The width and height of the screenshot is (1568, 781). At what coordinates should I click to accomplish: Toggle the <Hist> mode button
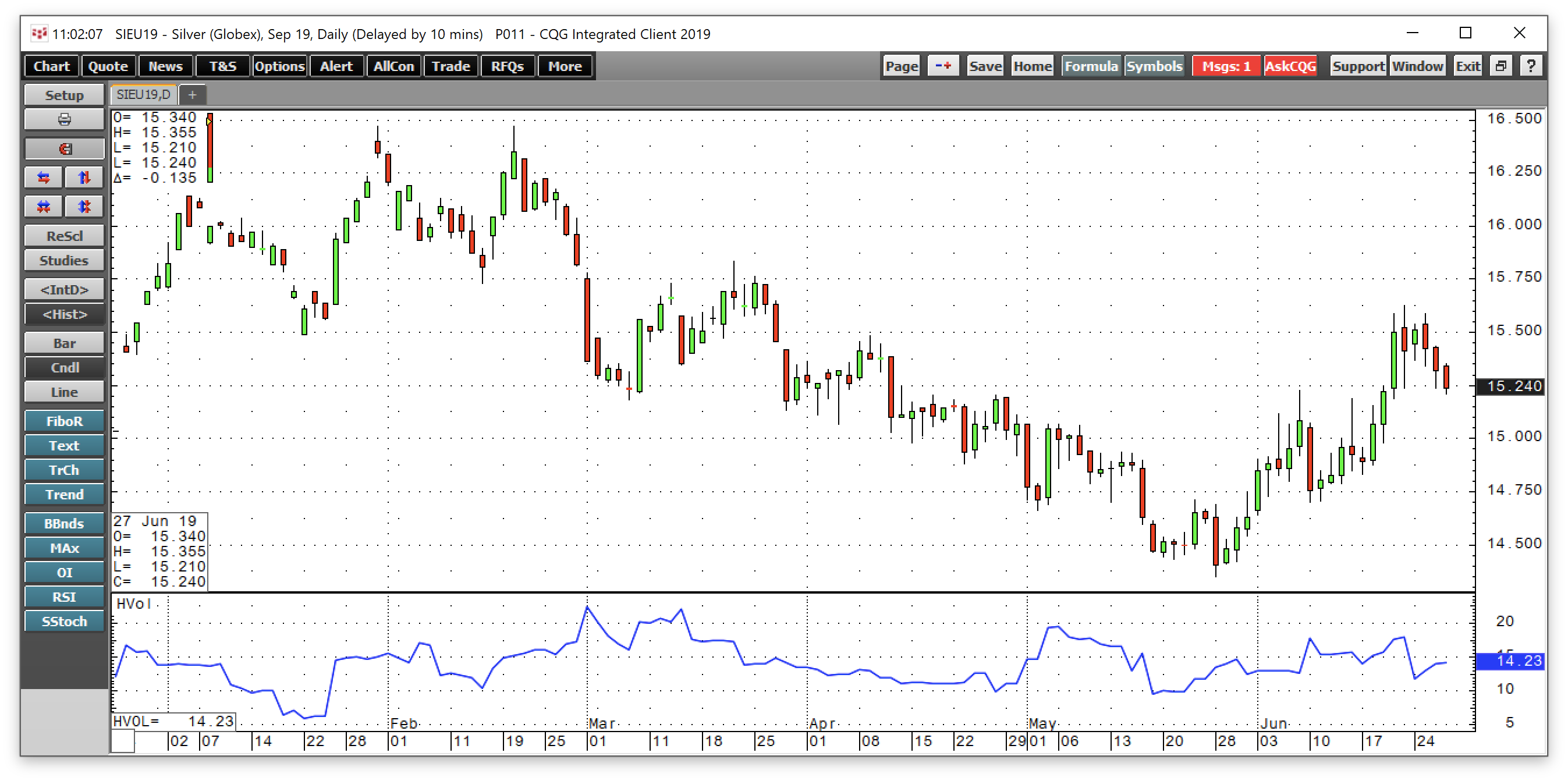click(64, 314)
